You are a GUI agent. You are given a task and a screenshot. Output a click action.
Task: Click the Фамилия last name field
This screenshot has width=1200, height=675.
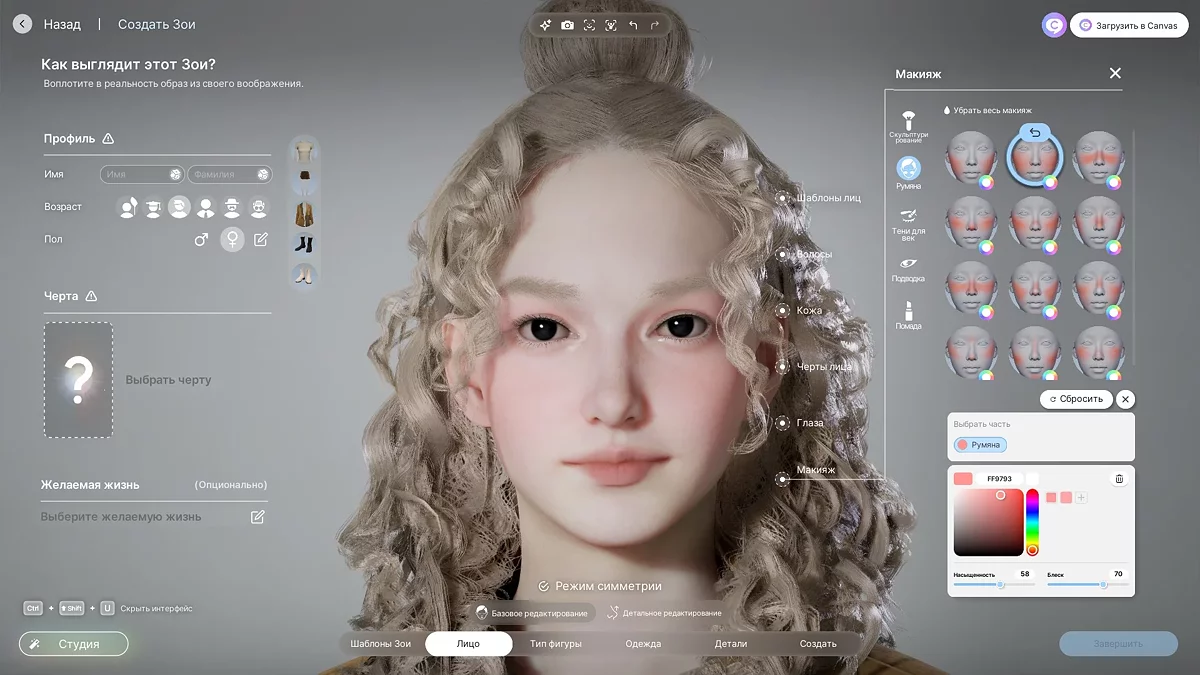(x=222, y=175)
